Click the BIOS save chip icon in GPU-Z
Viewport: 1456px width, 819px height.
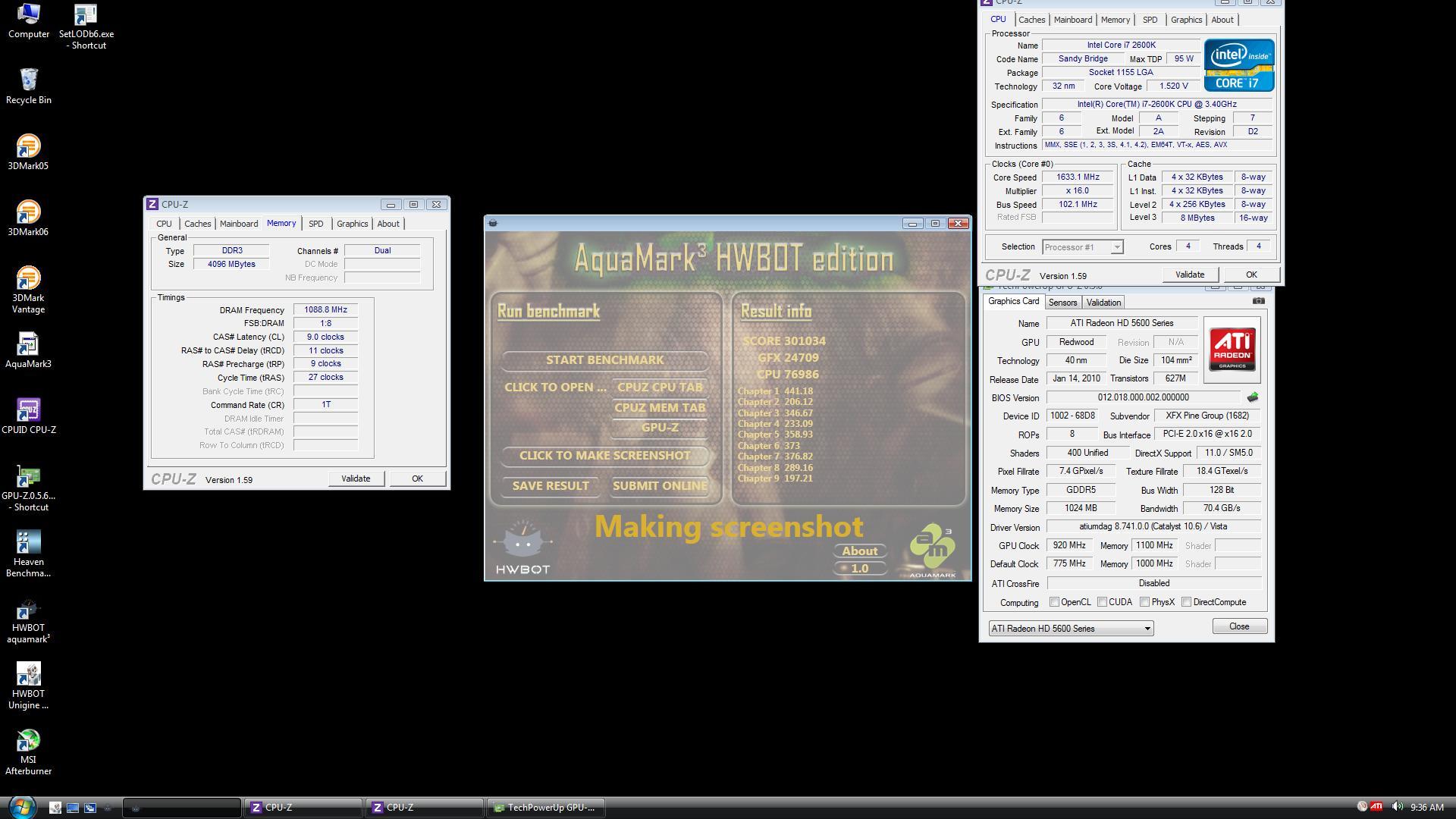point(1252,397)
